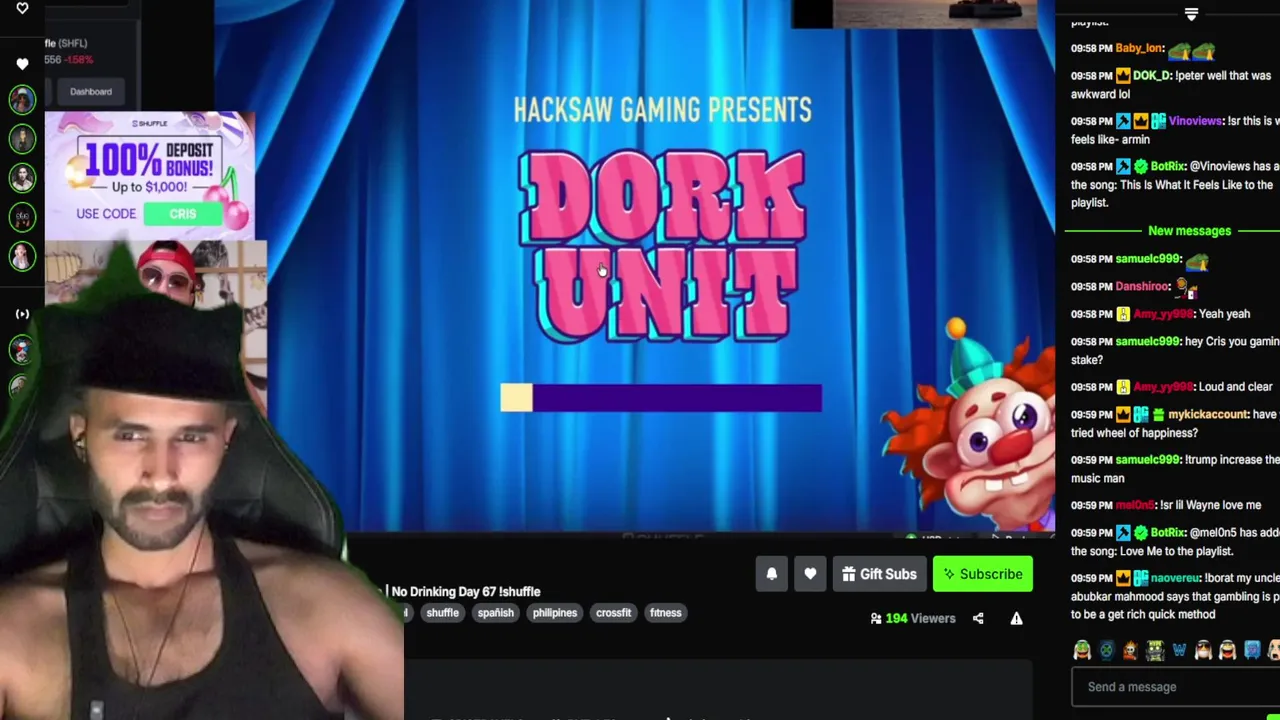Jump to New messages in chat
This screenshot has width=1280, height=720.
(x=1189, y=231)
